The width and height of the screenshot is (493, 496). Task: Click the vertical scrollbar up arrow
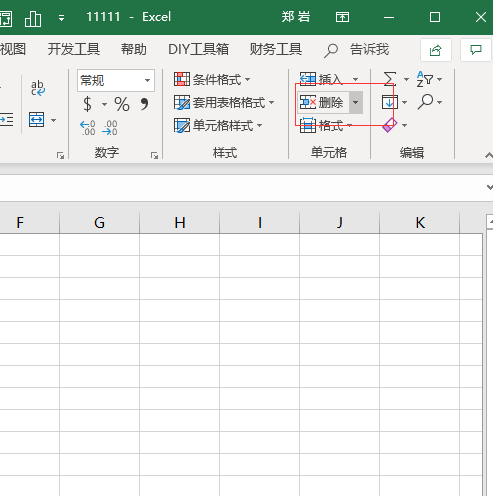pos(490,222)
